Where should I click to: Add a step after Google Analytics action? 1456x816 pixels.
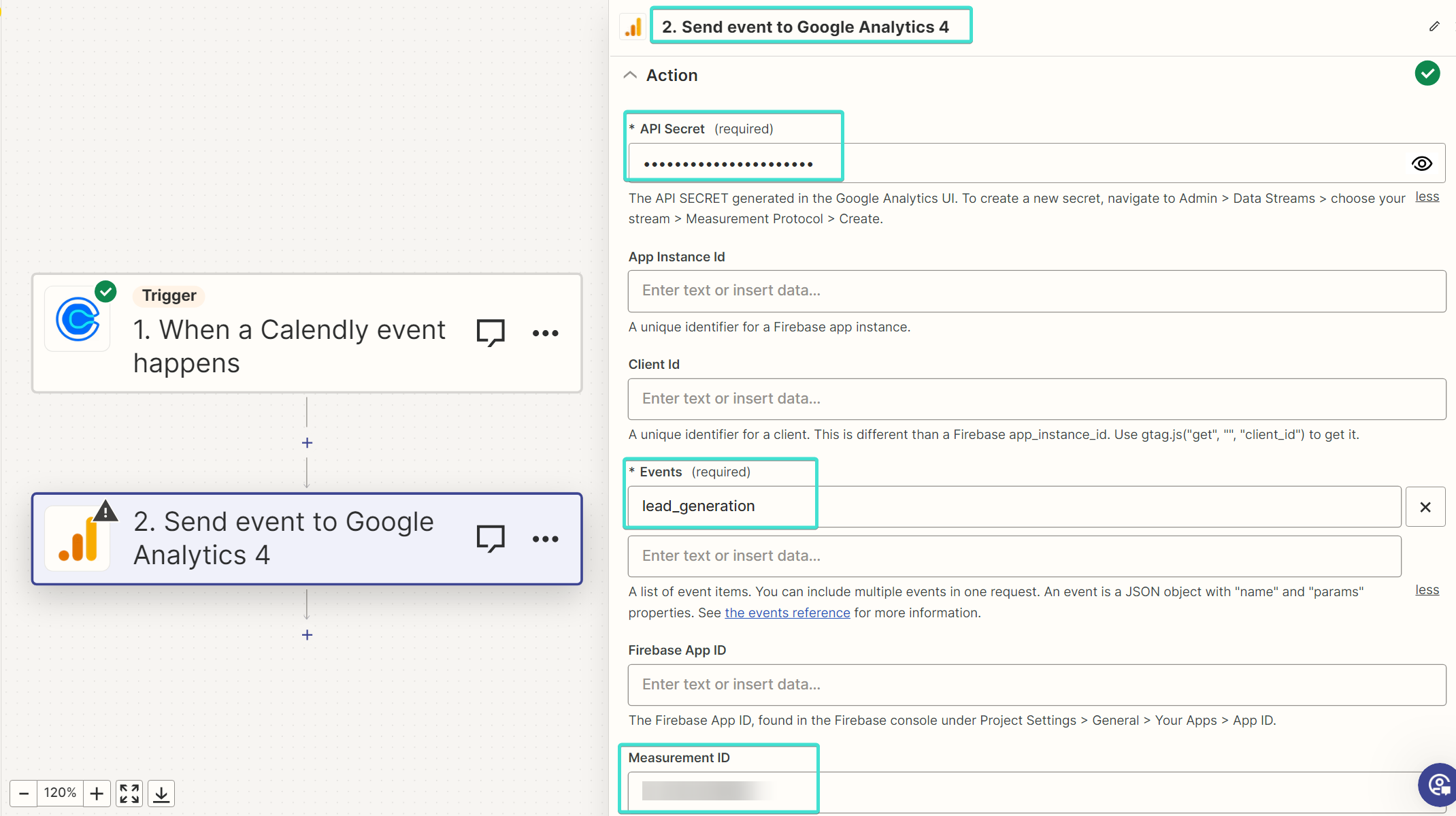point(307,635)
